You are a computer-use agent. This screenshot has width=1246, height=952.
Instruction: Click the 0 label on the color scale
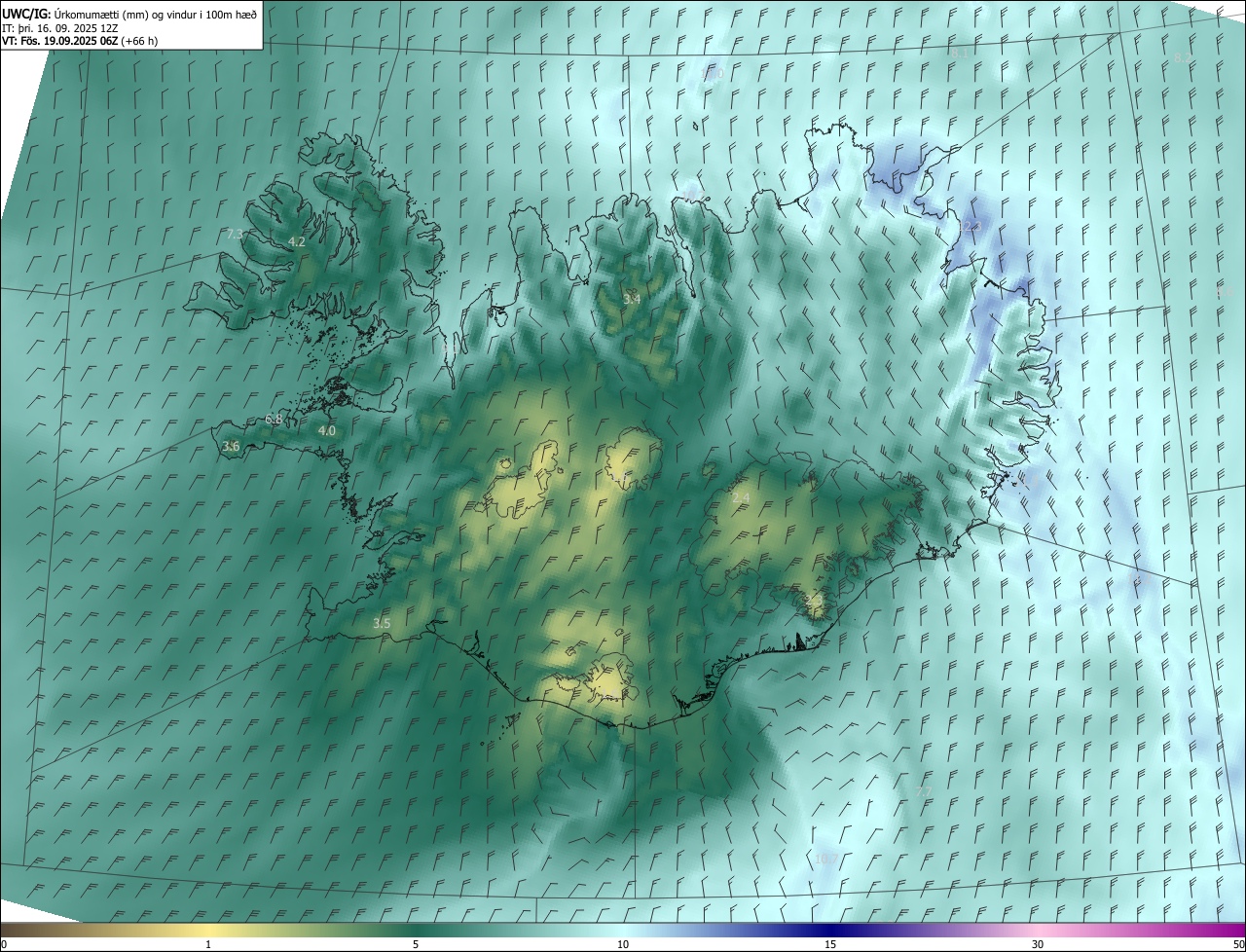(x=5, y=944)
